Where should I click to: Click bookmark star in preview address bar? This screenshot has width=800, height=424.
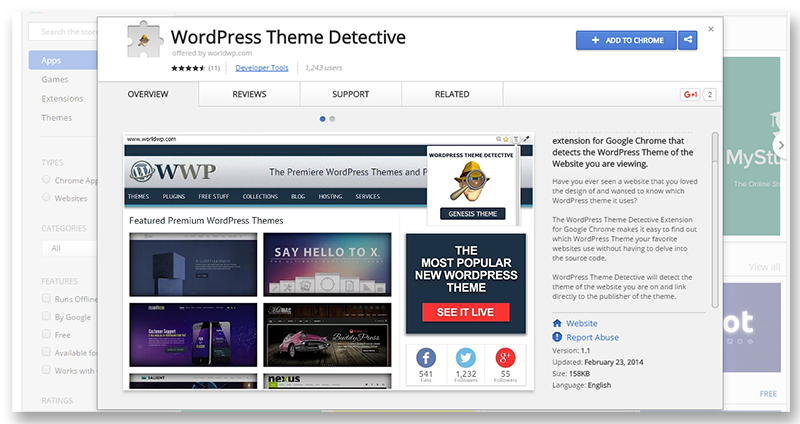coord(506,139)
